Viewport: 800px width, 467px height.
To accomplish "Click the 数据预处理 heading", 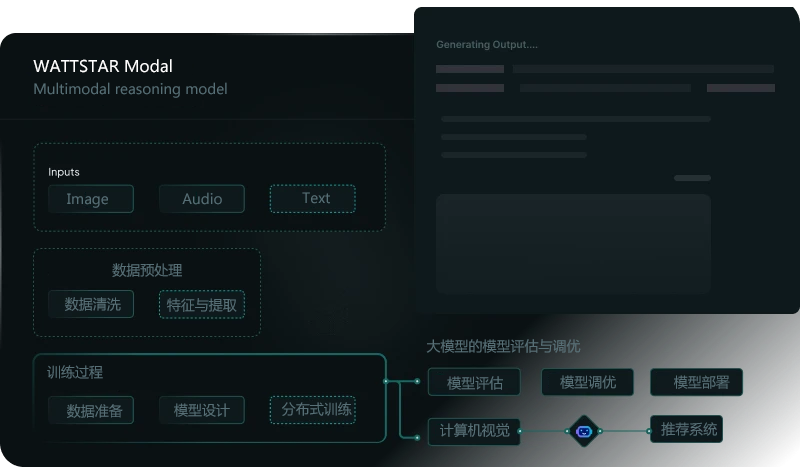I will point(147,270).
